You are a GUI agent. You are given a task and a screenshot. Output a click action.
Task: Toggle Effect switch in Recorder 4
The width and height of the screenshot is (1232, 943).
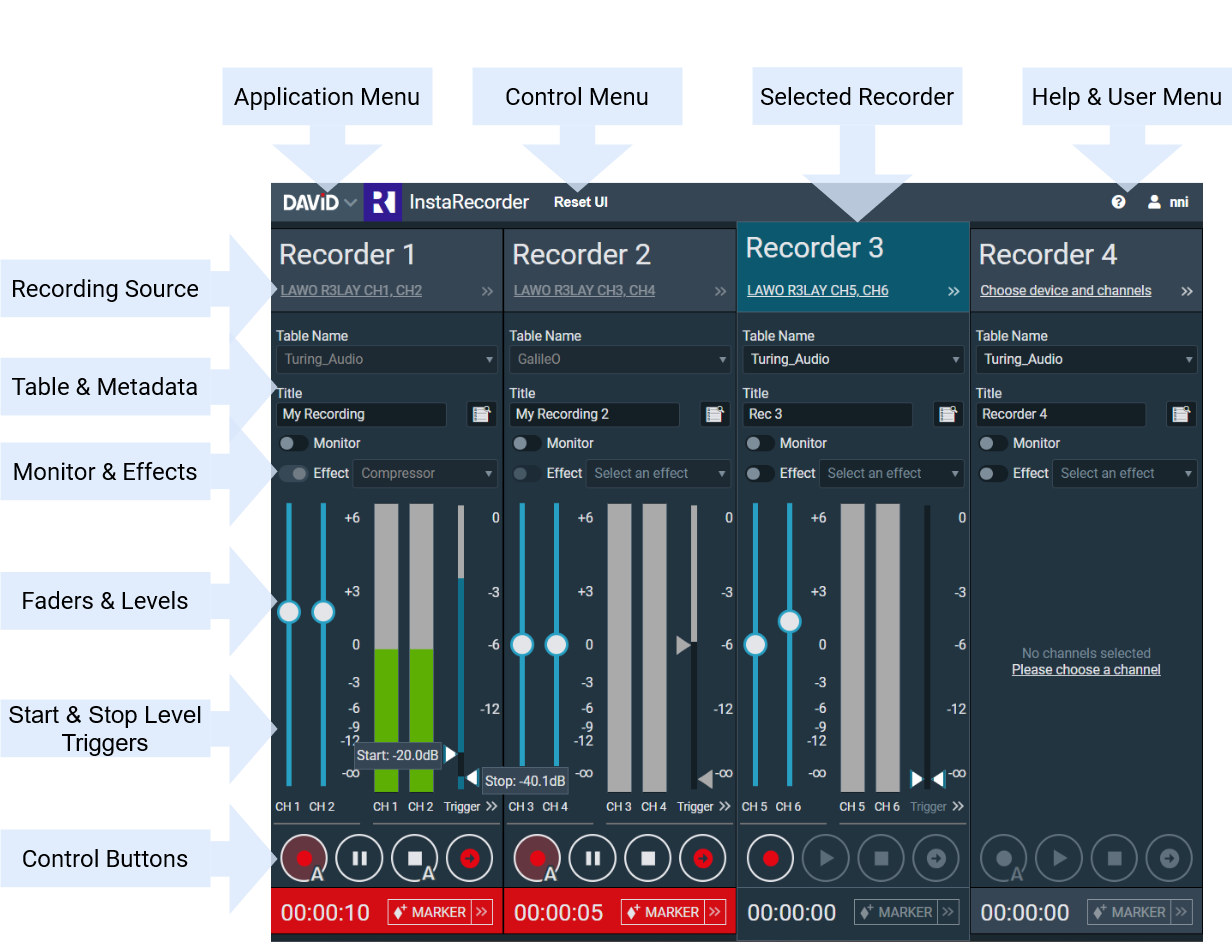993,473
